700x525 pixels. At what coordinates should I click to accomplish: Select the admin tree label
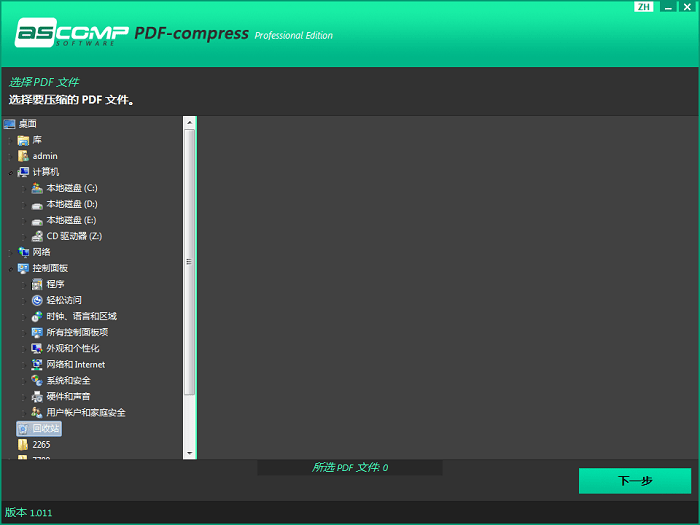45,156
